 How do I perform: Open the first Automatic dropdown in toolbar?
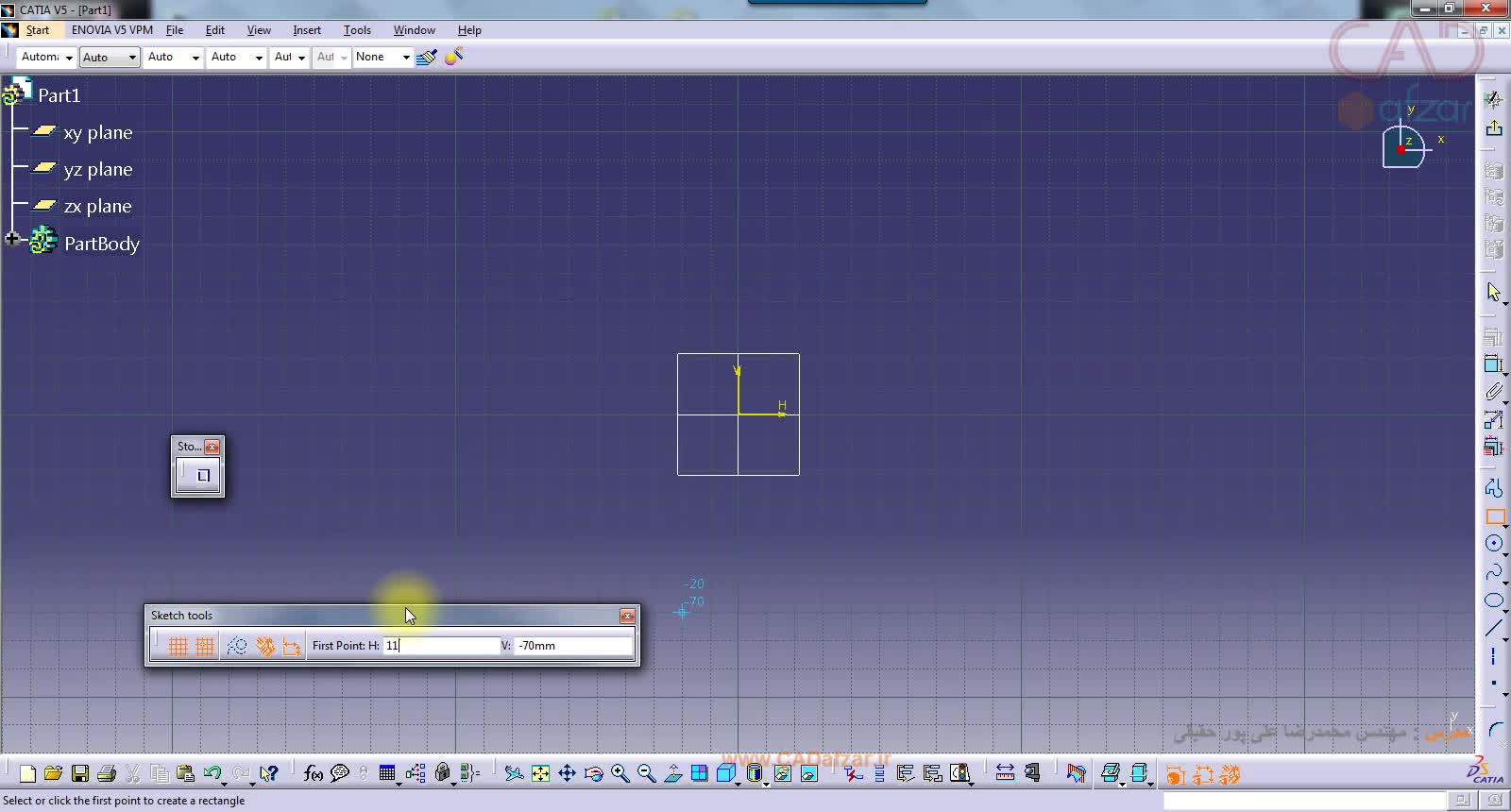[69, 58]
